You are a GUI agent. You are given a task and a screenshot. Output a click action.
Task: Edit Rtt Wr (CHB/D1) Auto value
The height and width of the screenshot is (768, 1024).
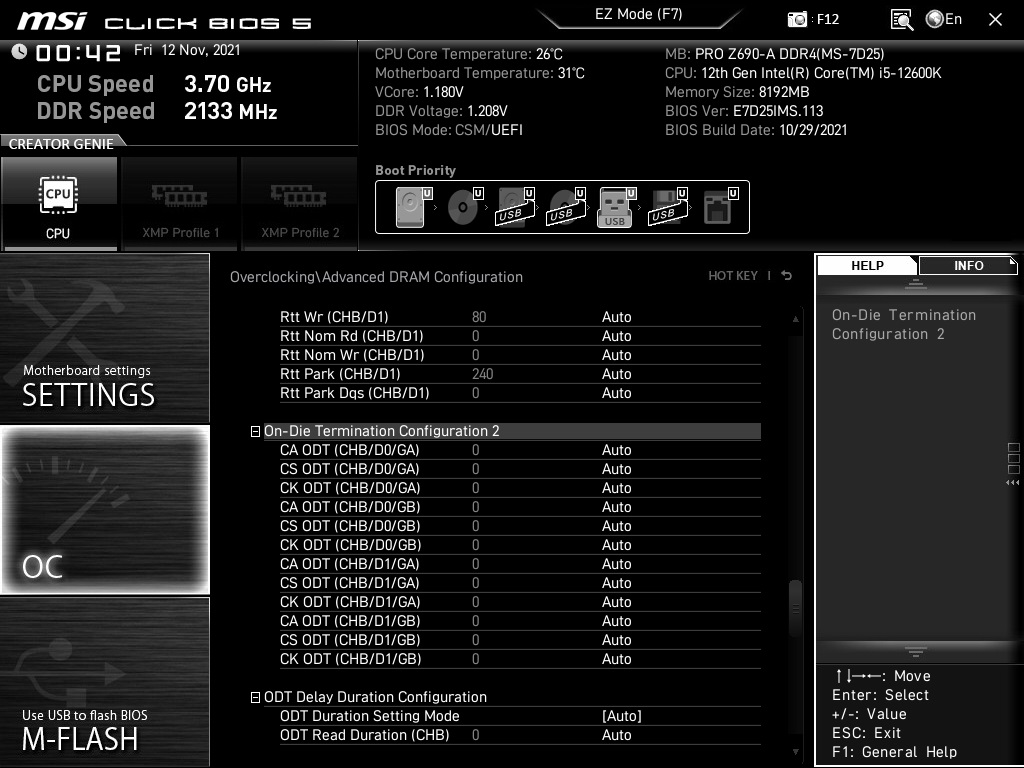point(616,317)
